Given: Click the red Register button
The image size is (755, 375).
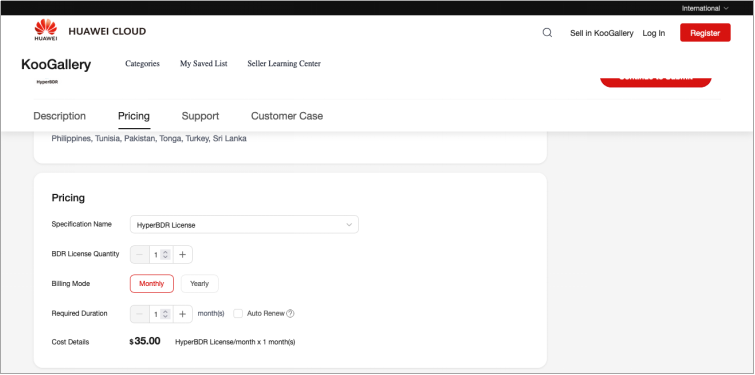Looking at the screenshot, I should pyautogui.click(x=705, y=33).
